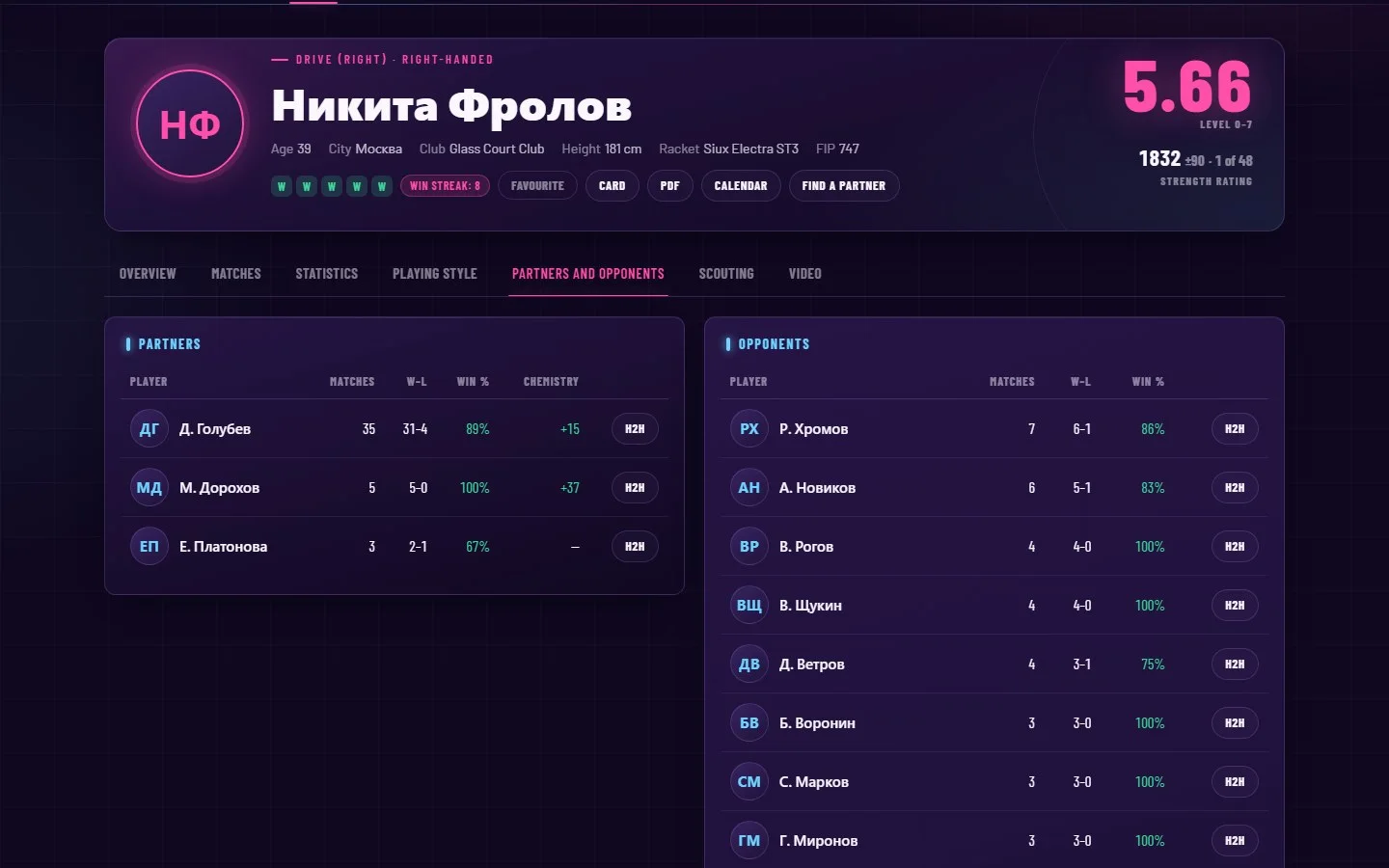Open ЕП avatar for Е. Платонова
This screenshot has width=1389, height=868.
click(150, 547)
